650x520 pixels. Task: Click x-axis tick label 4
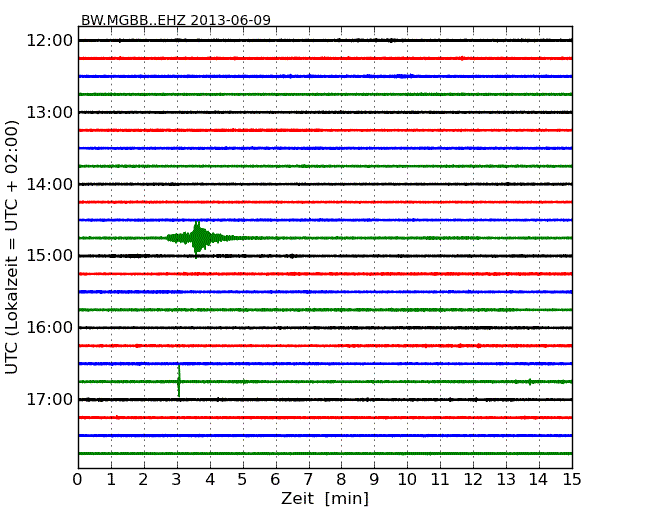210,480
